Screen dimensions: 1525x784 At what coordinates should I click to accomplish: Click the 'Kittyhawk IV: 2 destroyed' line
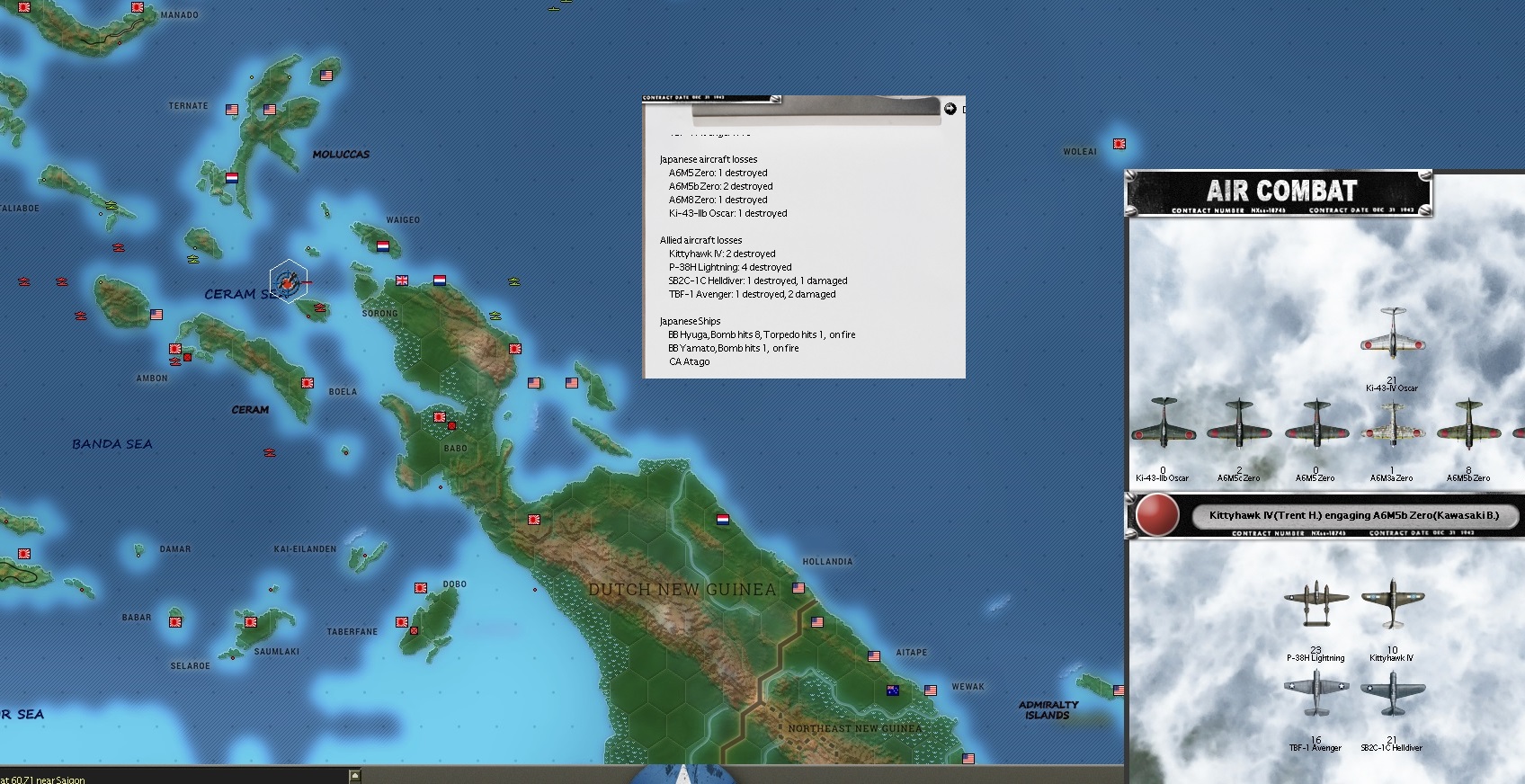point(722,254)
